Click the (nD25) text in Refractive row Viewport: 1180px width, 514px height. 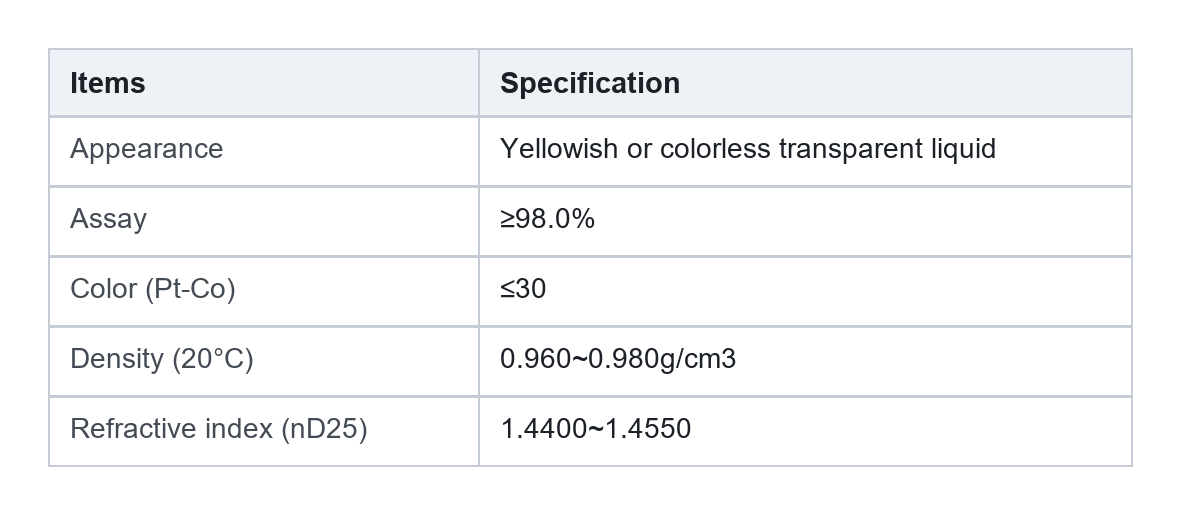(x=324, y=429)
